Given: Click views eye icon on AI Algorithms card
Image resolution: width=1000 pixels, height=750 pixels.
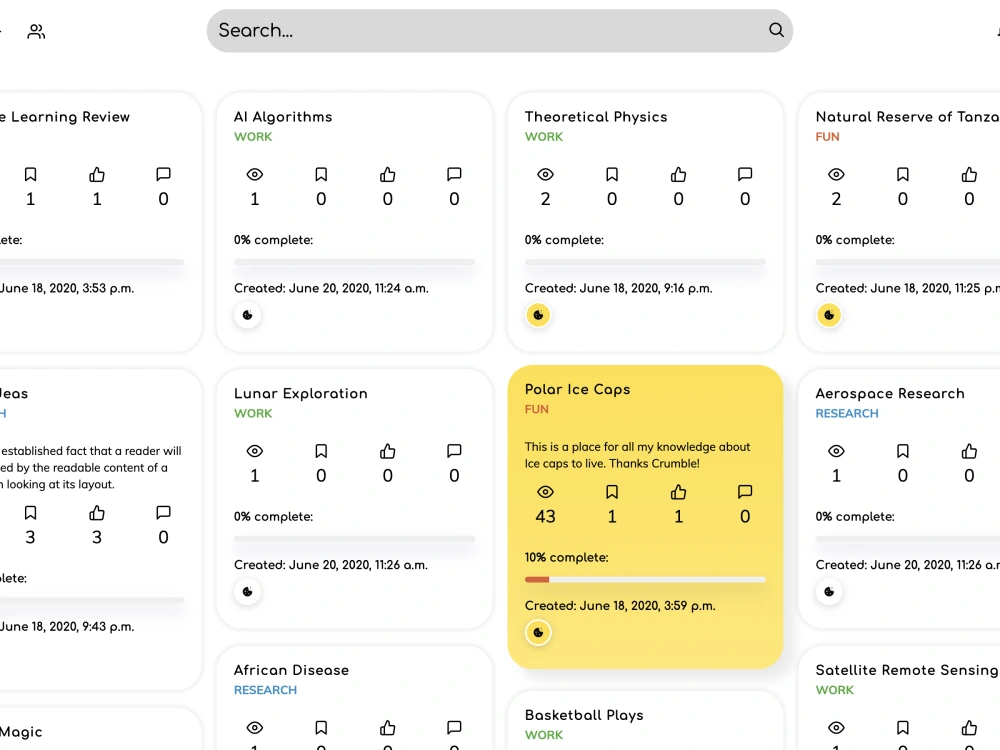Looking at the screenshot, I should coord(254,174).
